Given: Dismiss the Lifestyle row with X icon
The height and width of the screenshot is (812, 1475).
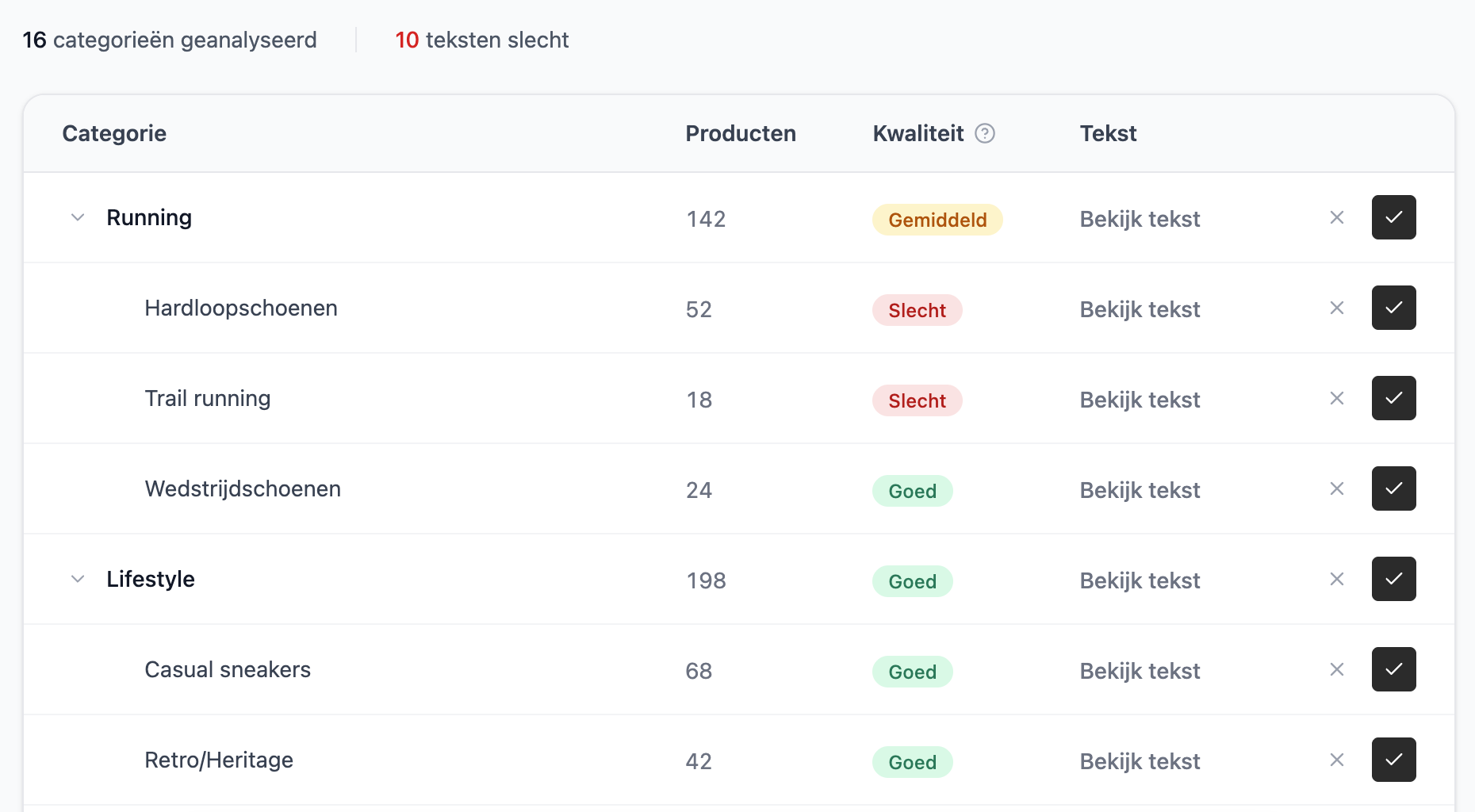Looking at the screenshot, I should (x=1337, y=579).
